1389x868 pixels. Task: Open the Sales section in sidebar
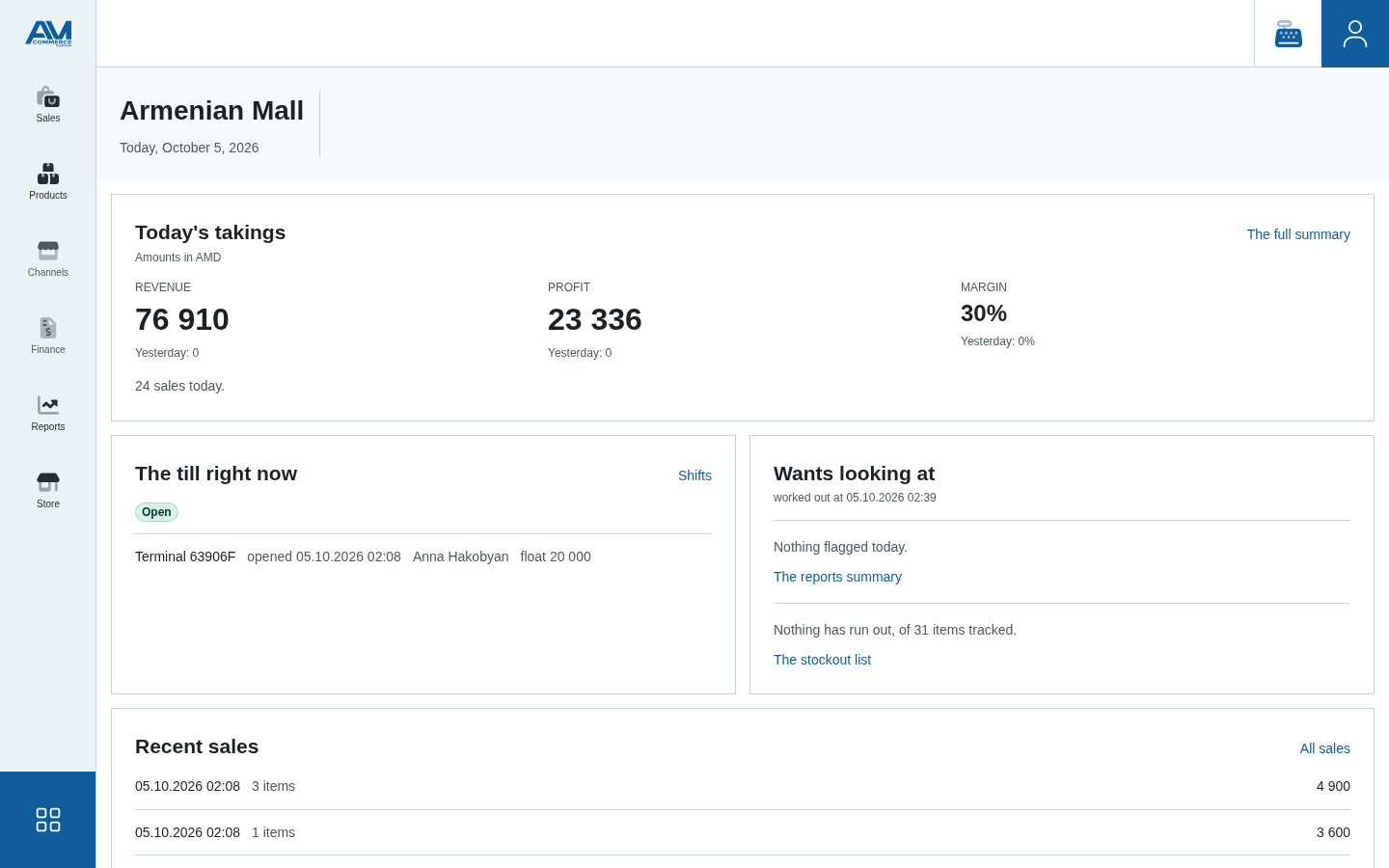(48, 105)
